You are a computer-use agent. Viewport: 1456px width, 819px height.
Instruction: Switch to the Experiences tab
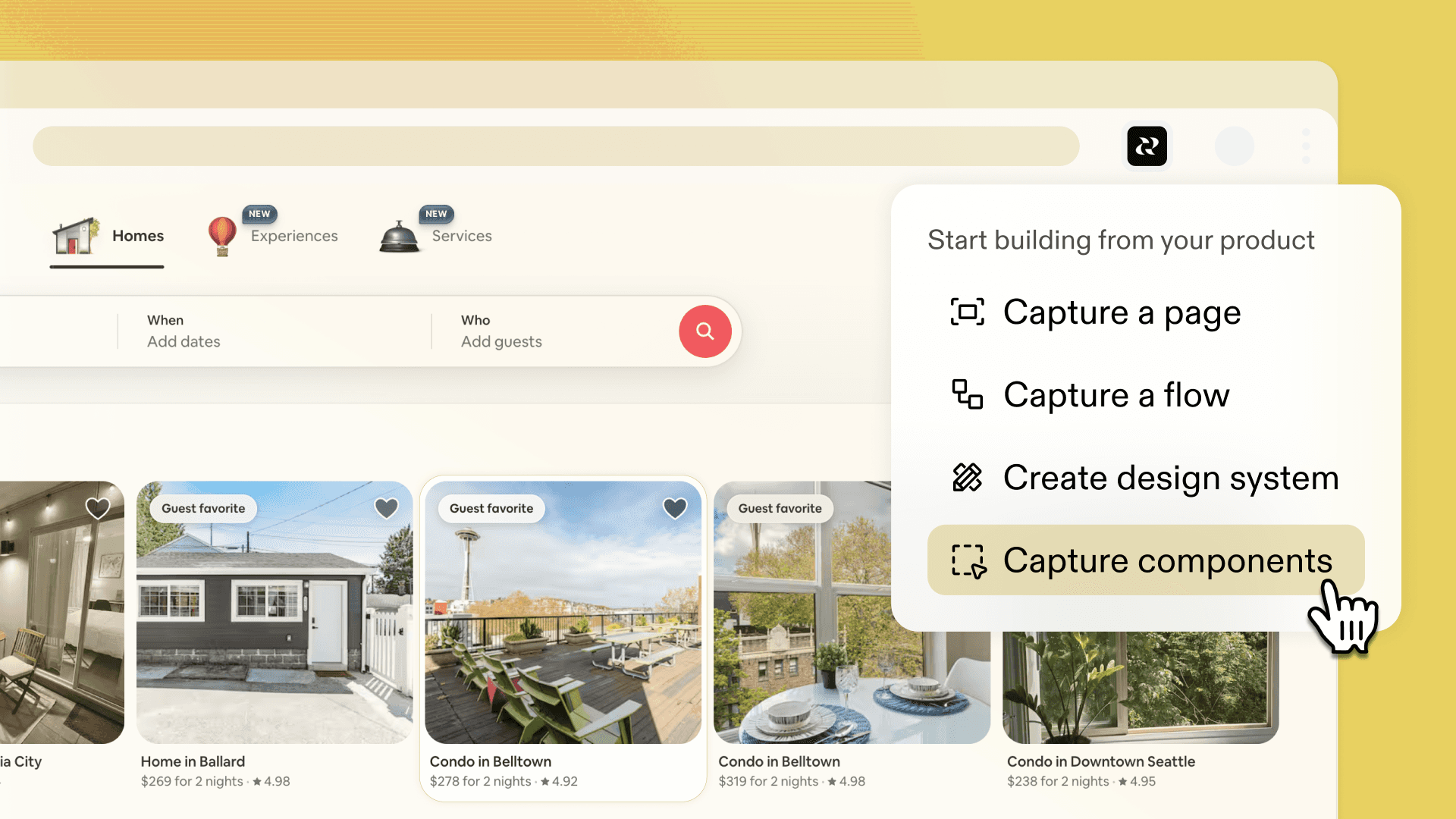(x=294, y=236)
